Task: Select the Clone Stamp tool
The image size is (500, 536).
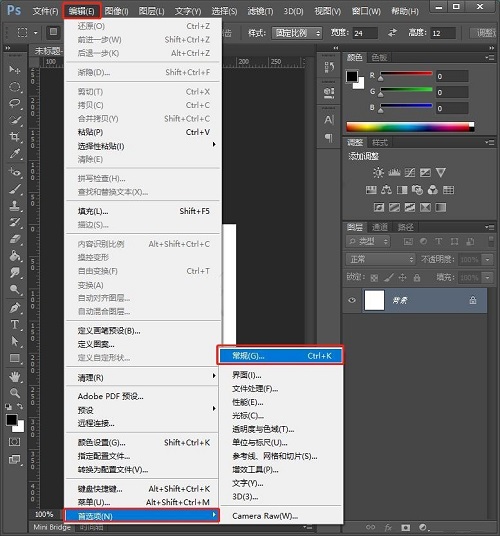Action: (x=14, y=205)
